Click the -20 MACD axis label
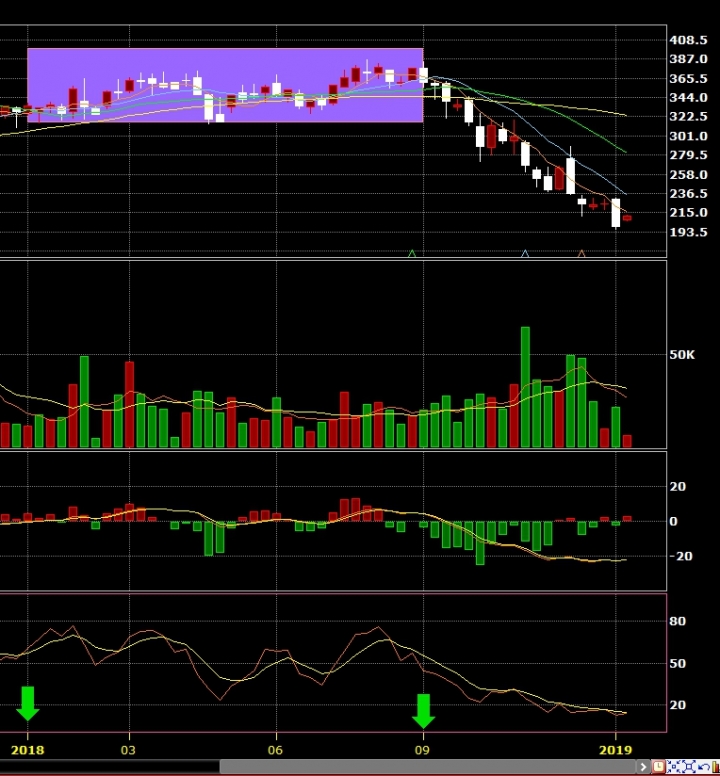Screen dimensions: 720x776 [681, 556]
